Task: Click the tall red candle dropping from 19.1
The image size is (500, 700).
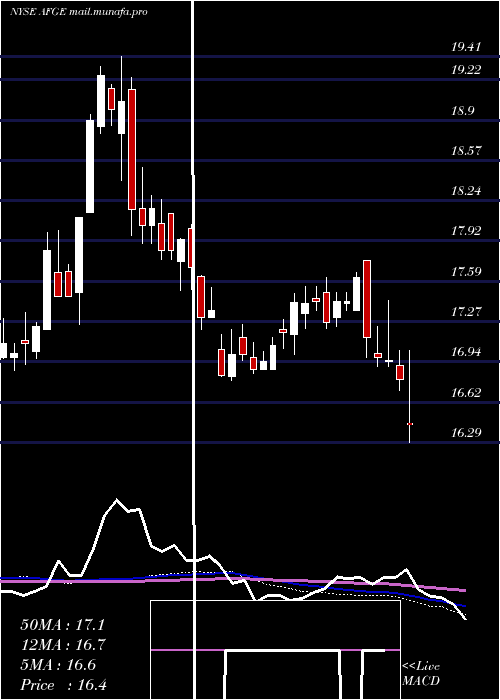Action: click(132, 150)
